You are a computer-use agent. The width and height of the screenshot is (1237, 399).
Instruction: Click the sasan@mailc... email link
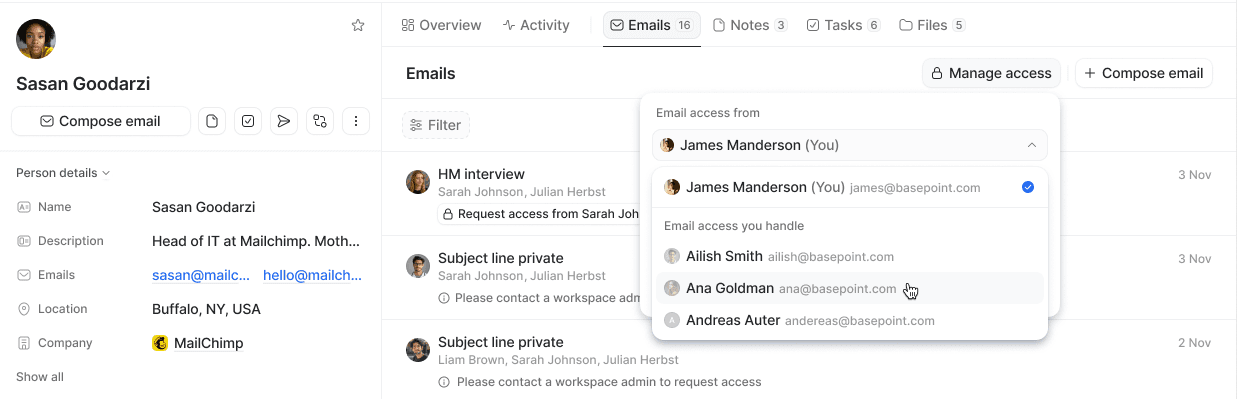tap(201, 275)
